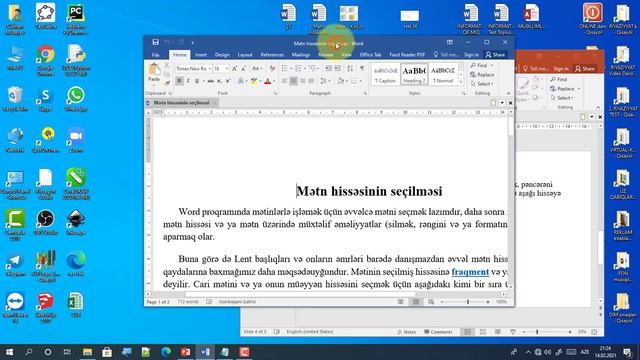Click the yellow text highlight color button
The image size is (640, 360).
[x=254, y=81]
